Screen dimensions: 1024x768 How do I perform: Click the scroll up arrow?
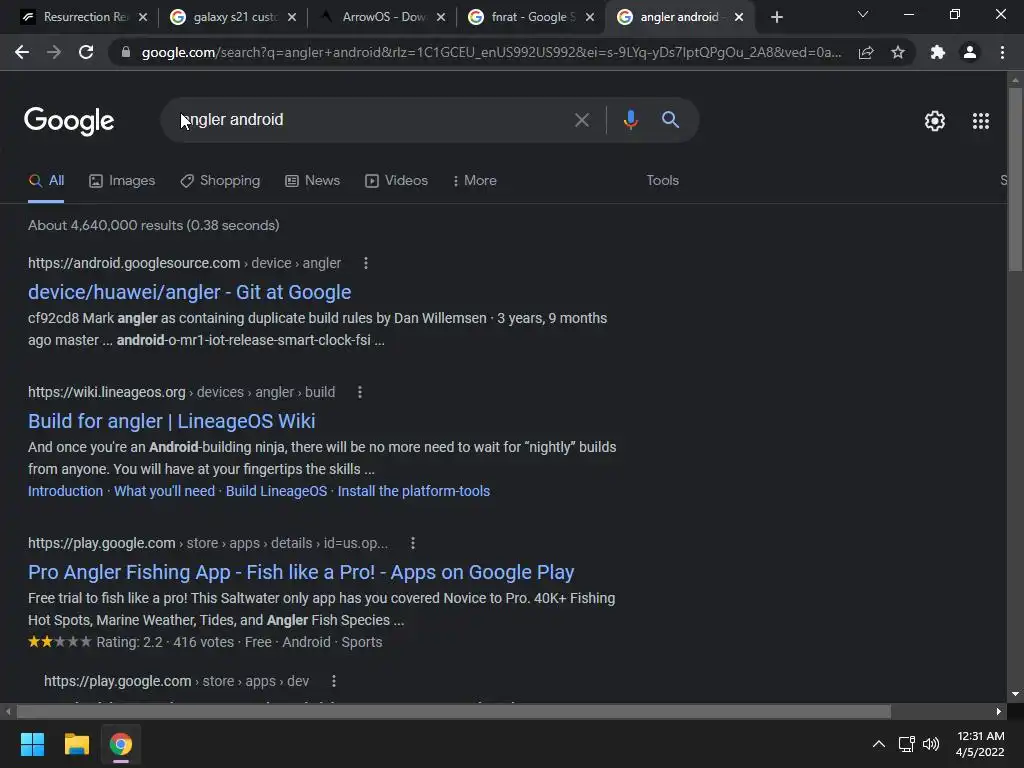click(1015, 80)
